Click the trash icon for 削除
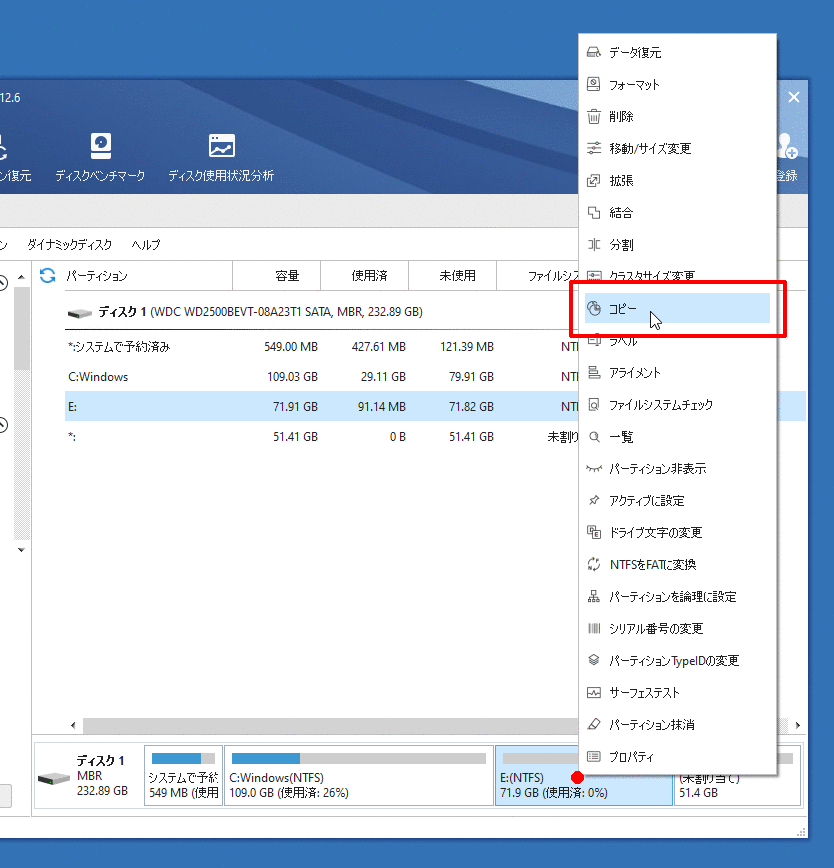This screenshot has height=868, width=834. click(x=594, y=117)
